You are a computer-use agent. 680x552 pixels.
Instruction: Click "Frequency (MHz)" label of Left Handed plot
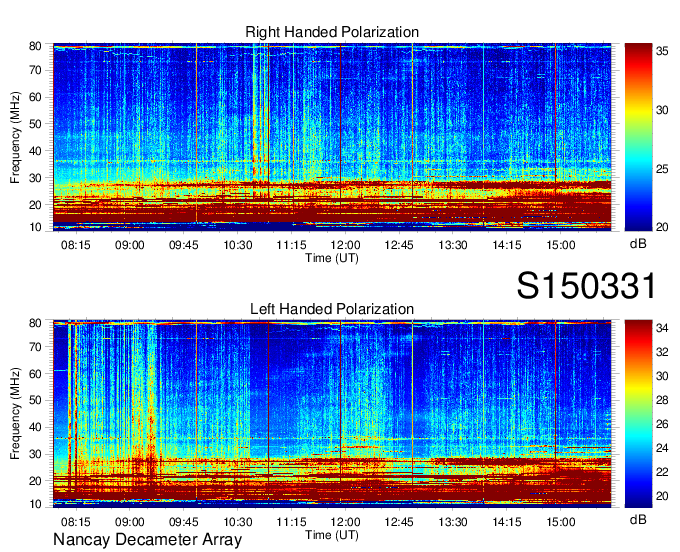tap(15, 414)
